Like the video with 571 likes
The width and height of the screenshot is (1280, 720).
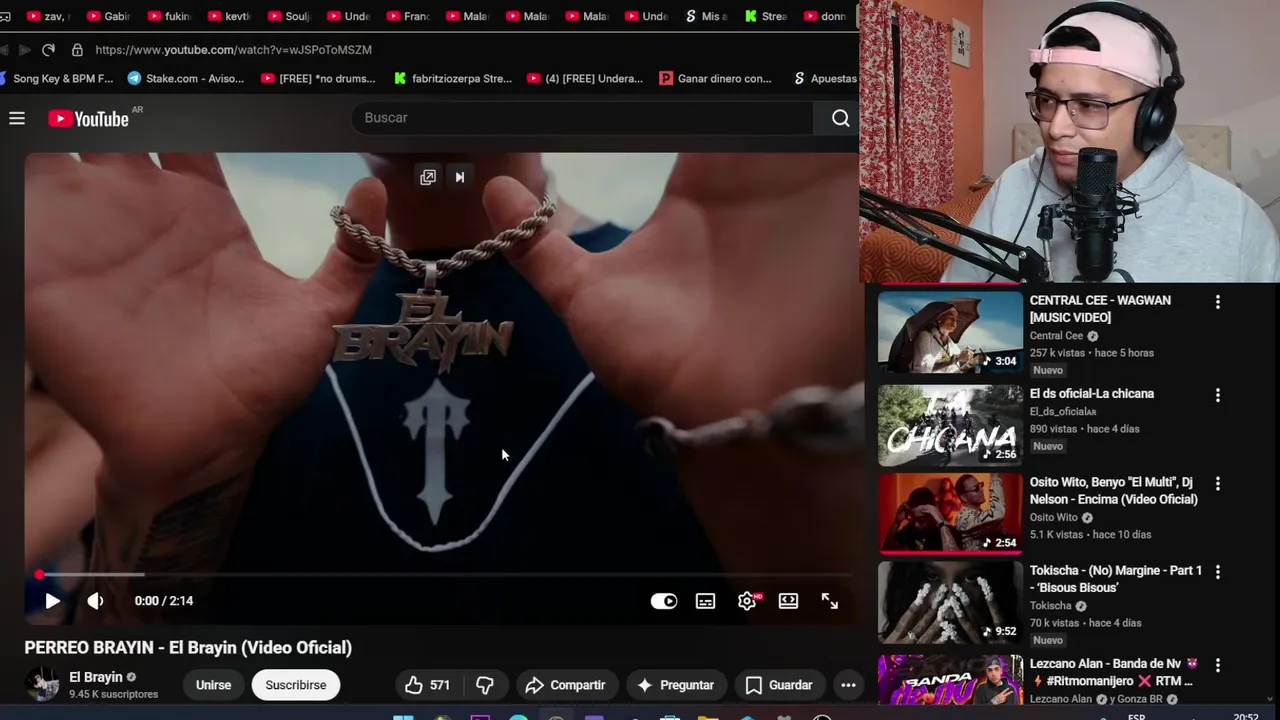point(427,685)
